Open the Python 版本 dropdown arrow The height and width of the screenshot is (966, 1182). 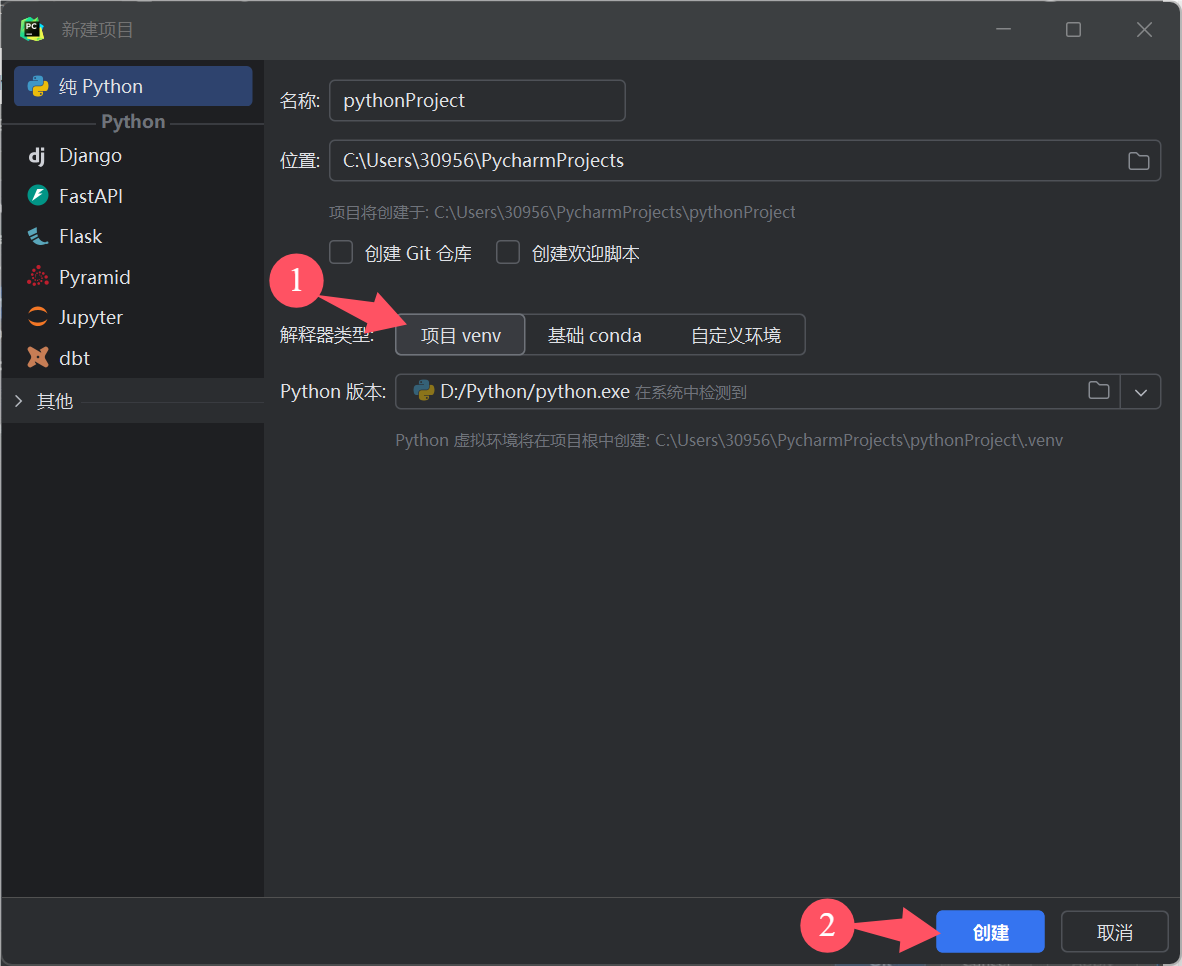point(1141,392)
